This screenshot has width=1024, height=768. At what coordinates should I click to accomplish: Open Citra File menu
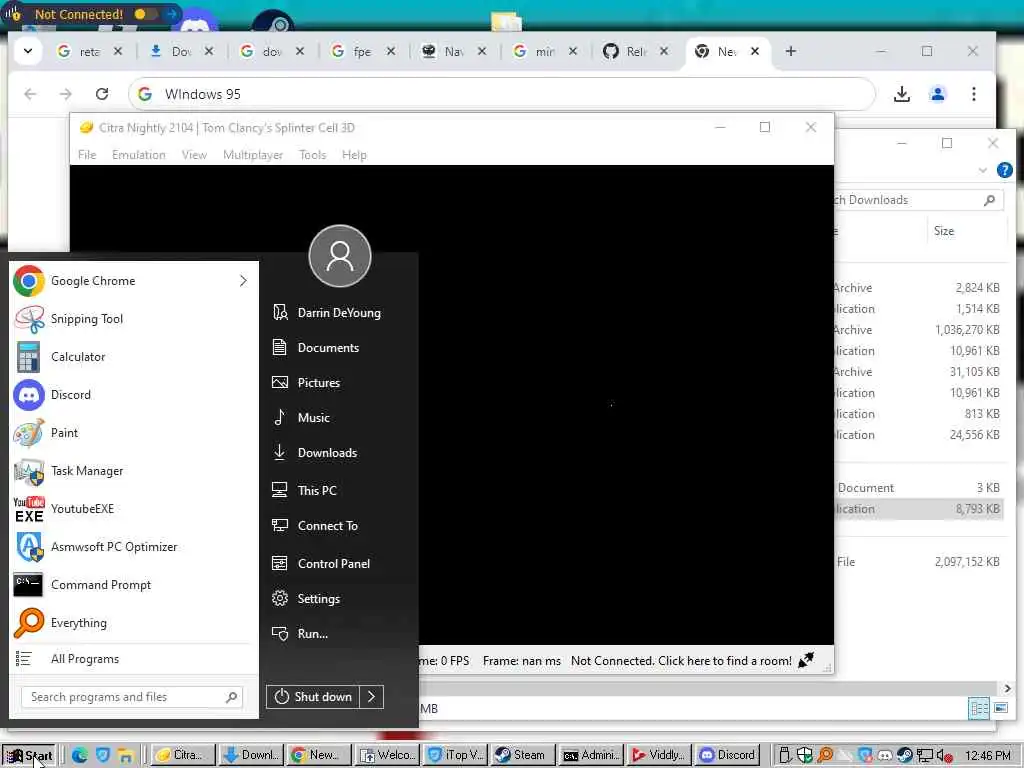[x=87, y=155]
